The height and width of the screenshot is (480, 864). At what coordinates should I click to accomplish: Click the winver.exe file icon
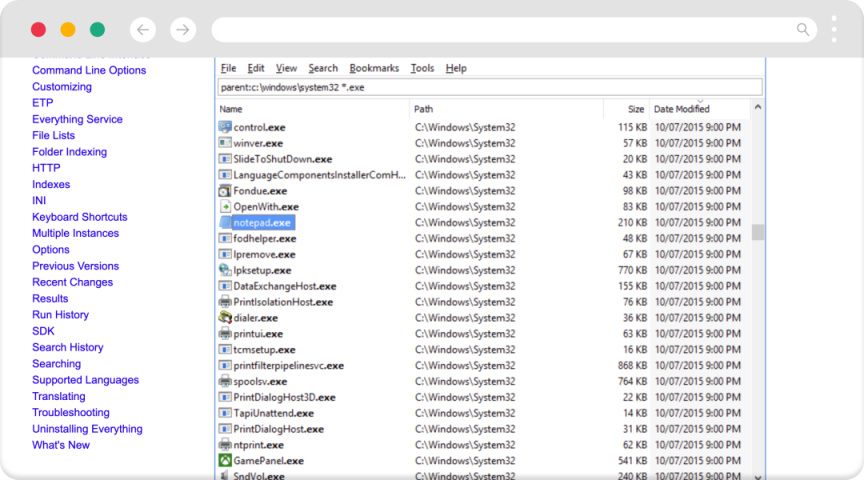[225, 143]
